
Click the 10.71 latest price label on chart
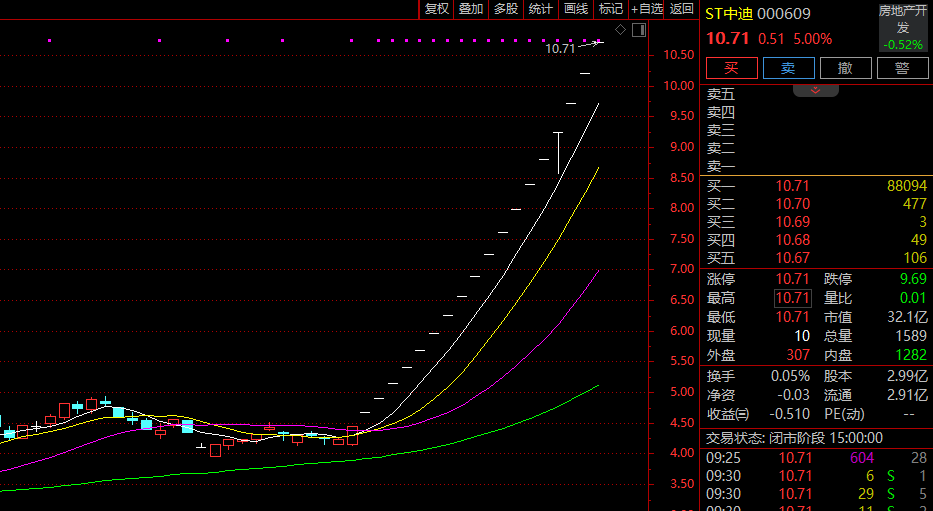coord(560,48)
